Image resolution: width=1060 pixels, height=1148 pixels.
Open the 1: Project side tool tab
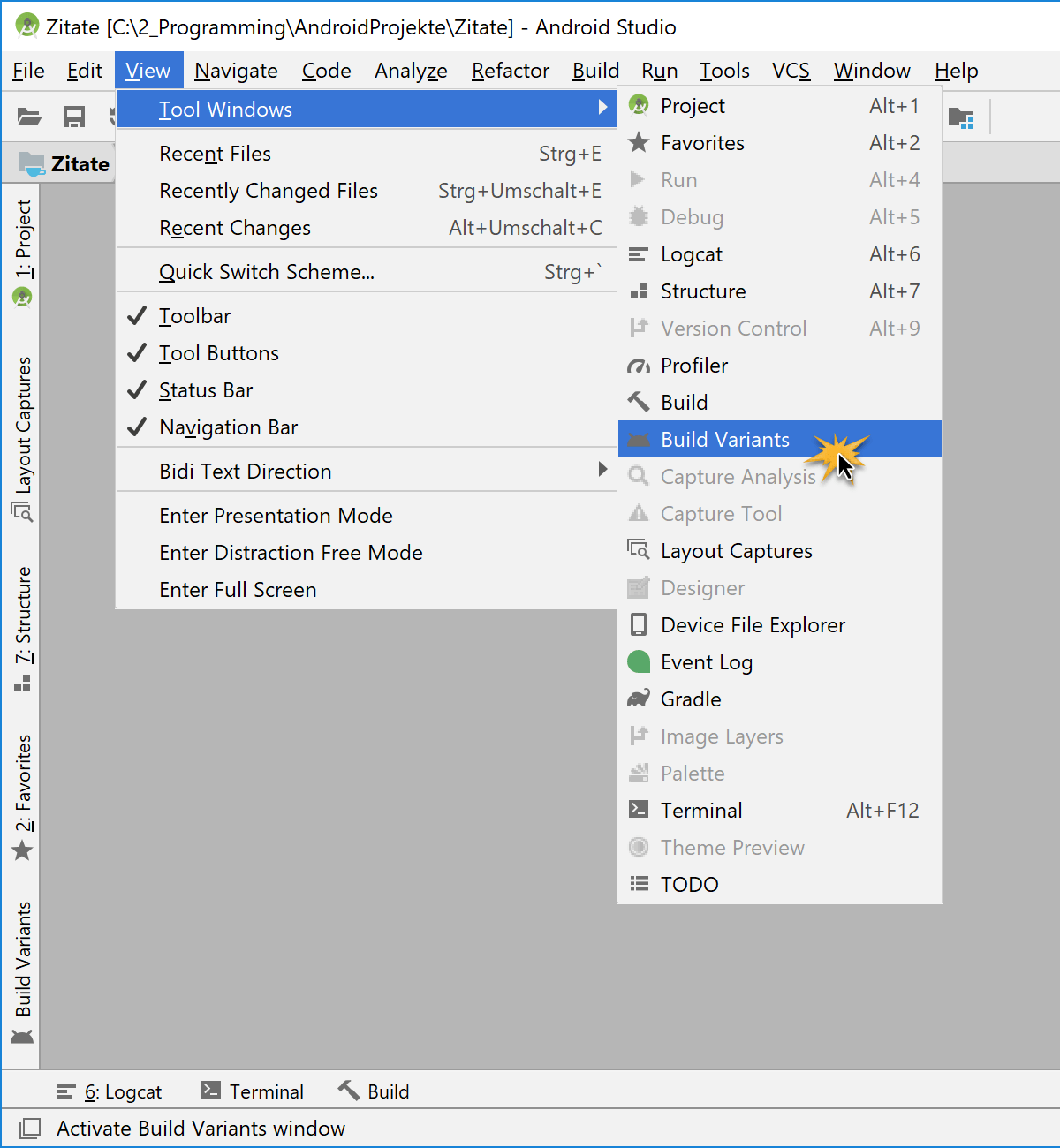(23, 253)
